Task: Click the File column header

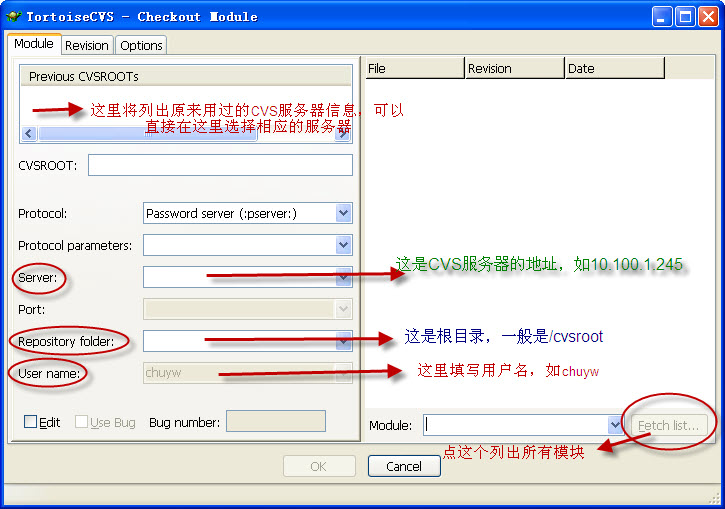Action: coord(415,68)
